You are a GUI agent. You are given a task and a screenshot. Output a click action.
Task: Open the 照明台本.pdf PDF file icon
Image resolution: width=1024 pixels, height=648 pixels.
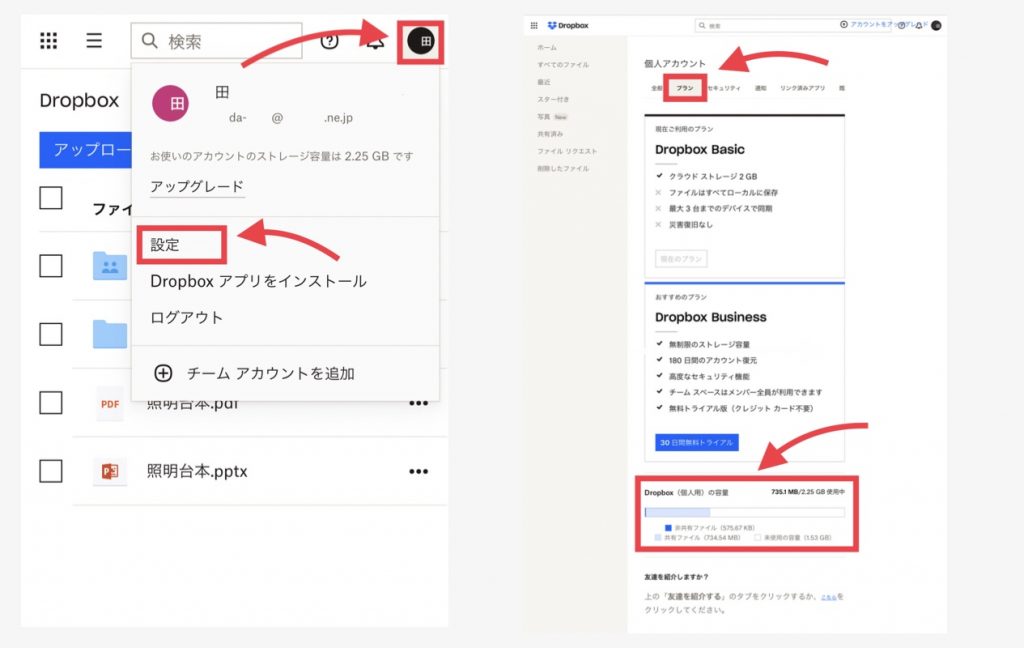pos(109,403)
